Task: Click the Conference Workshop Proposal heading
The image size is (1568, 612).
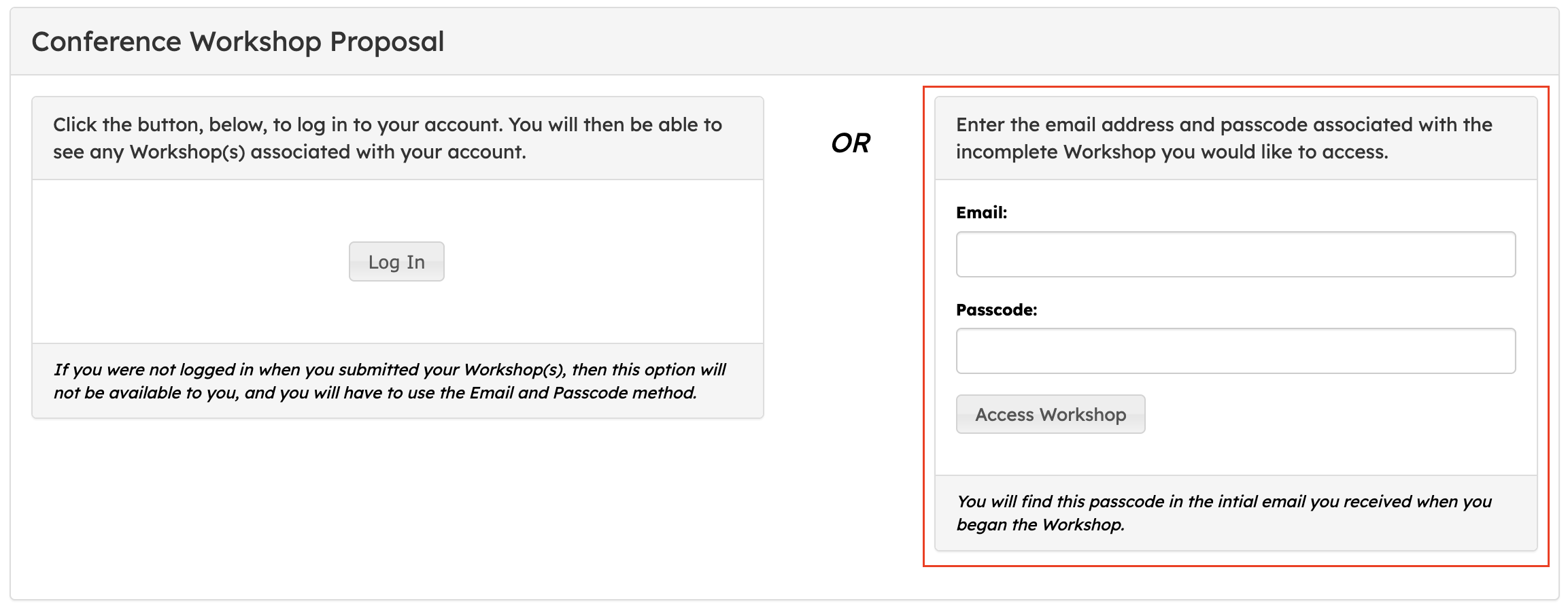Action: point(237,41)
